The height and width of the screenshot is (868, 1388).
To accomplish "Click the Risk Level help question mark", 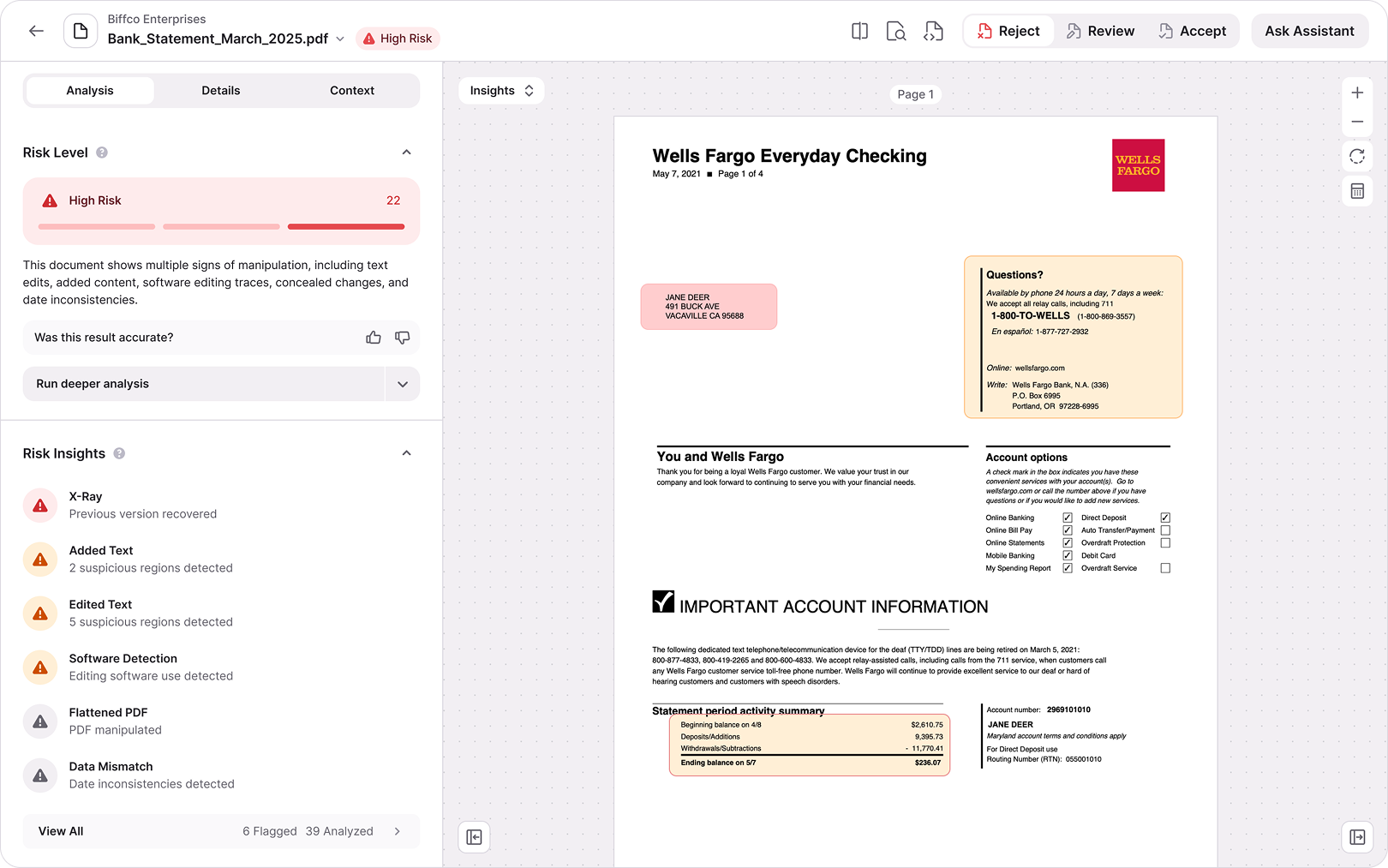I will point(102,153).
